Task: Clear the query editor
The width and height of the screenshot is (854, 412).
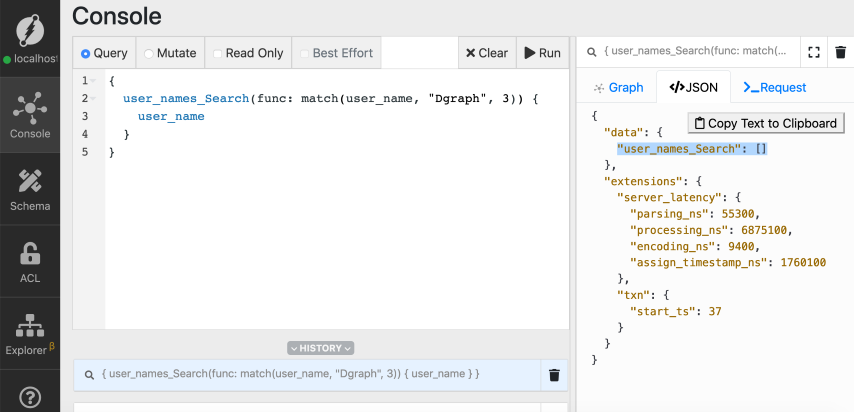Action: click(486, 53)
